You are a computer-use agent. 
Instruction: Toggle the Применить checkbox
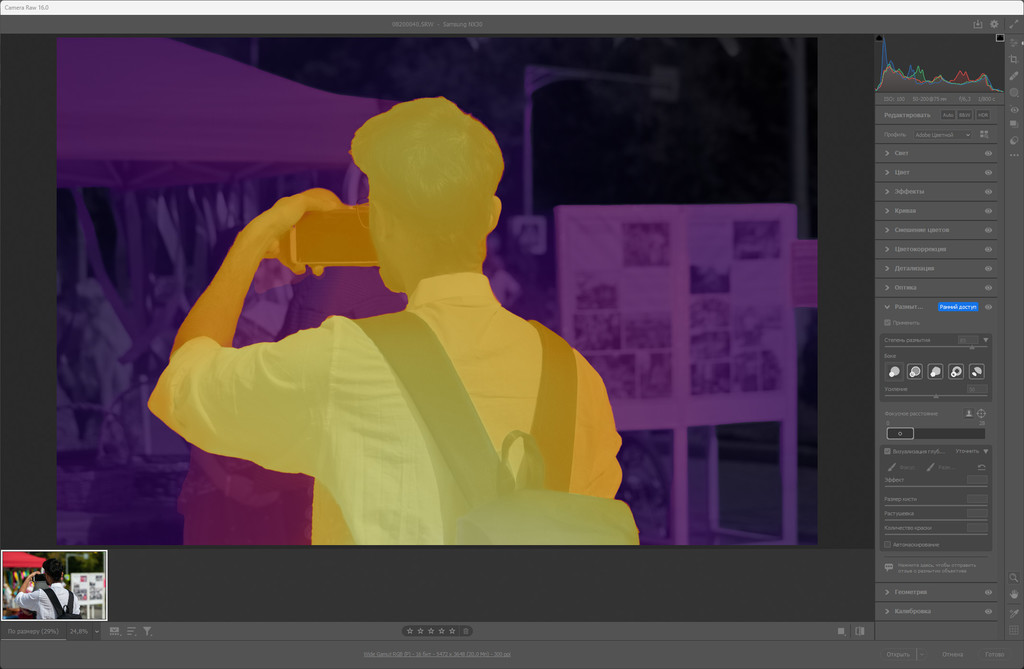point(888,323)
